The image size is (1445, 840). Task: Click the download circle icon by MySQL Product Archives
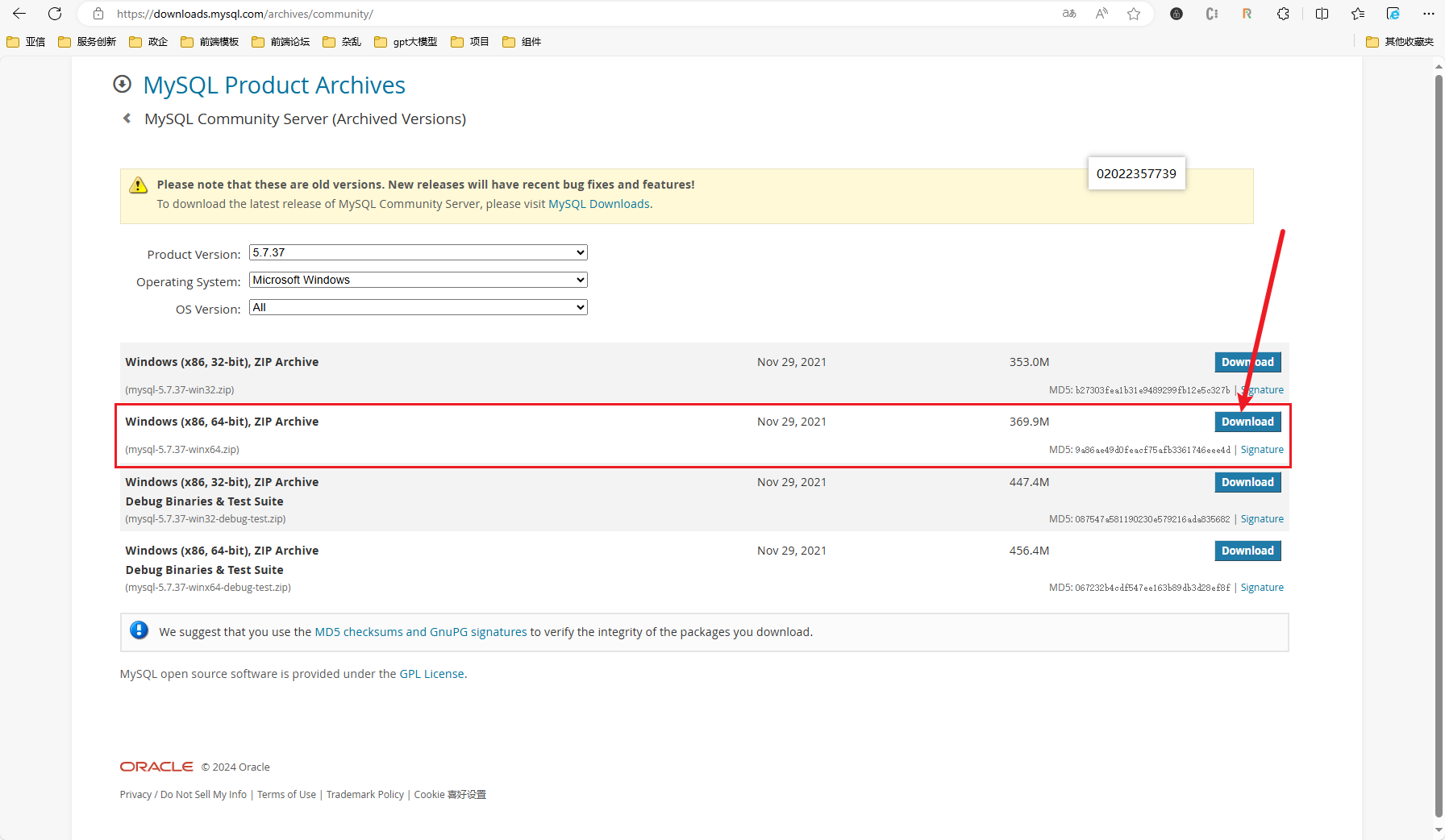pos(123,84)
